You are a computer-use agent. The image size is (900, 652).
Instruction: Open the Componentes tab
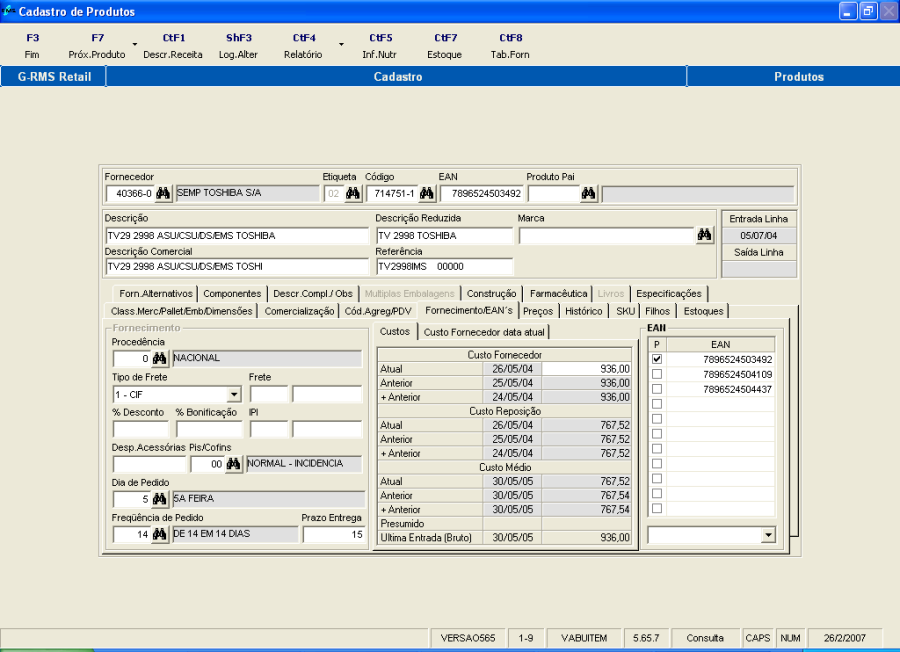232,294
